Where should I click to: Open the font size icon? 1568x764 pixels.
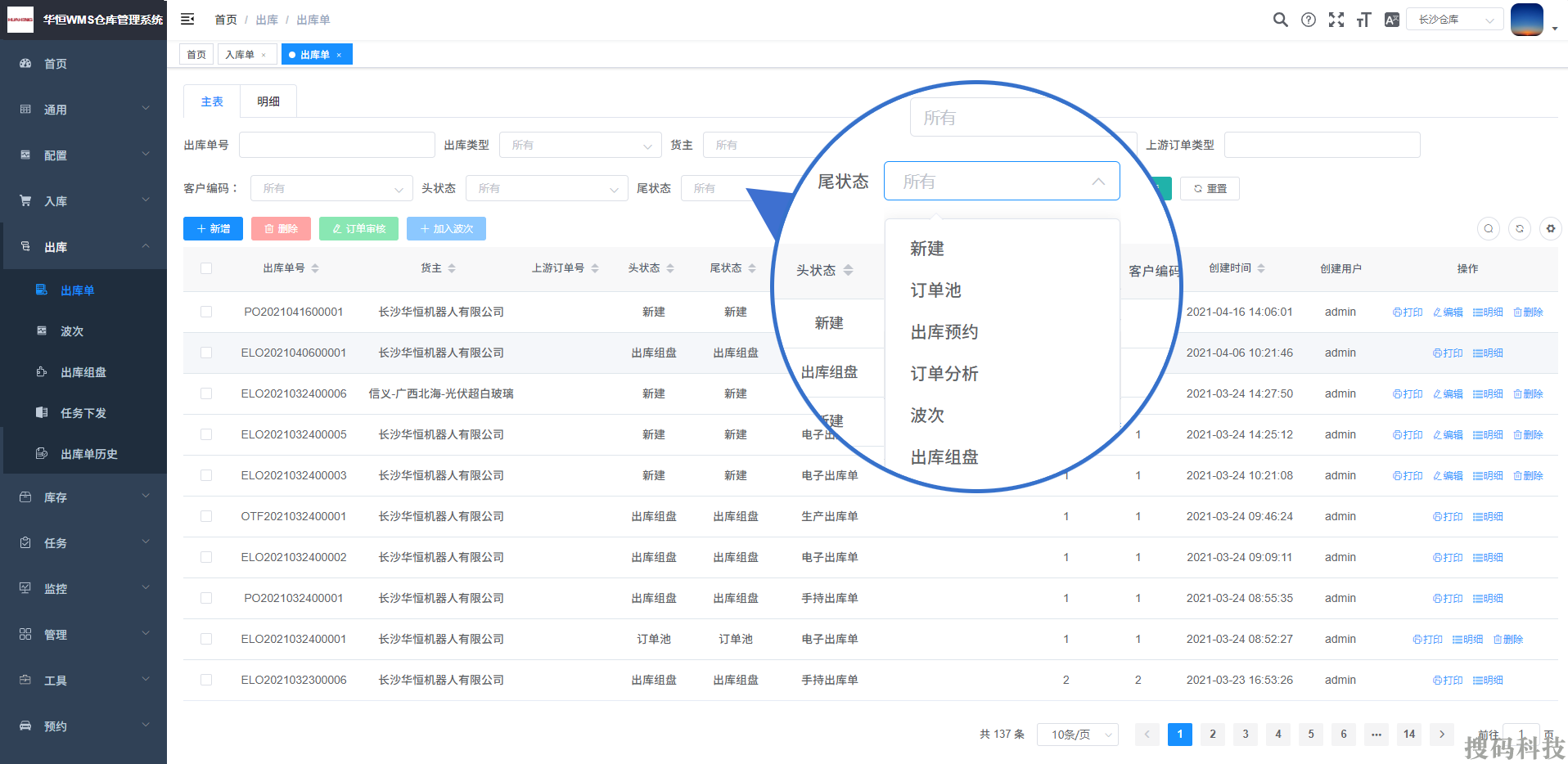tap(1363, 20)
